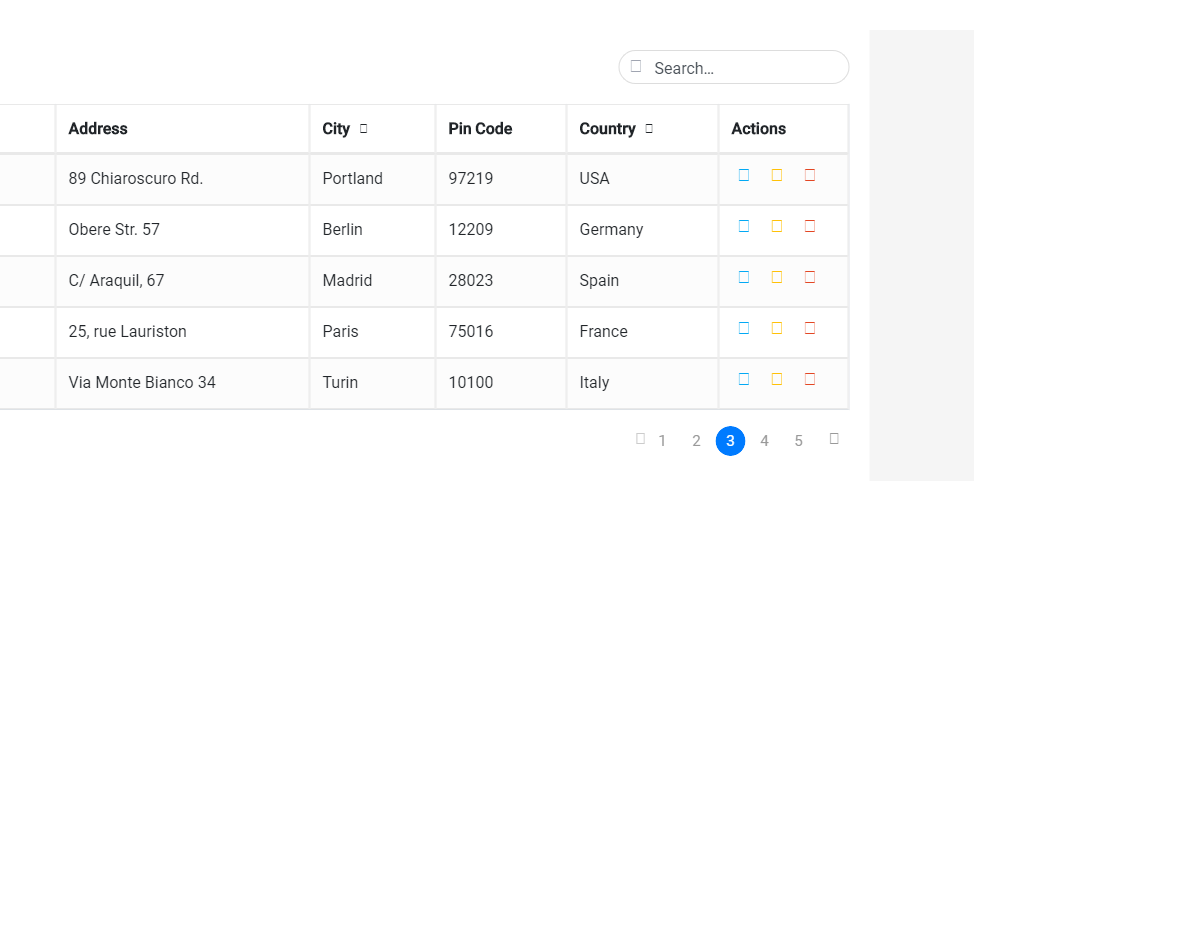Navigate to page 4

click(x=764, y=440)
